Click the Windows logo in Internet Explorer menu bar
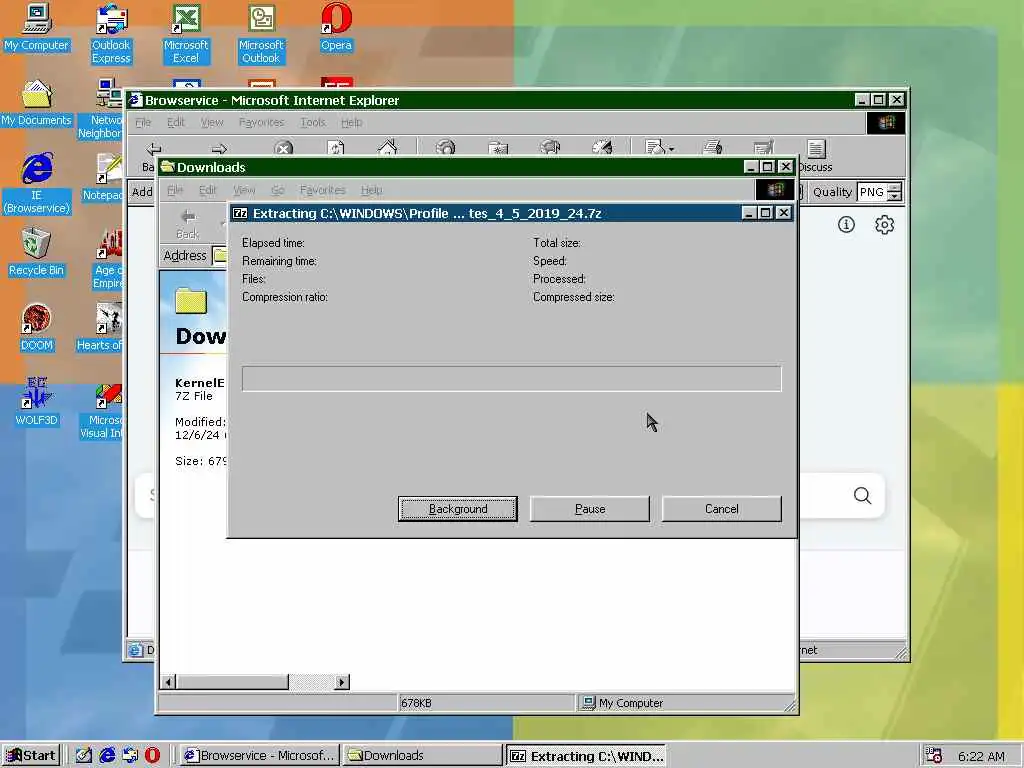This screenshot has height=768, width=1024. (x=886, y=123)
